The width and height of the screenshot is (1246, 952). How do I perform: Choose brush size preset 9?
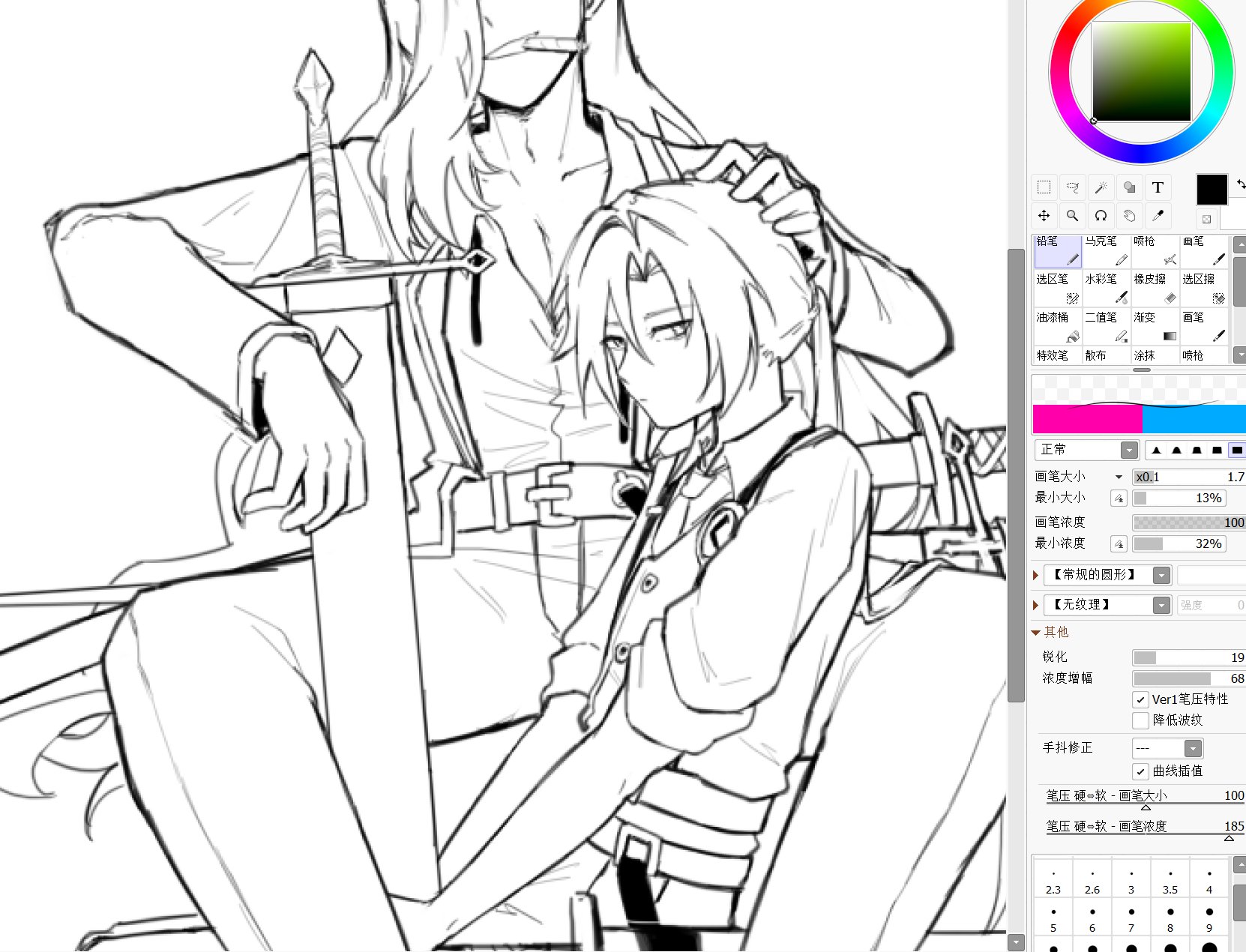click(1209, 918)
